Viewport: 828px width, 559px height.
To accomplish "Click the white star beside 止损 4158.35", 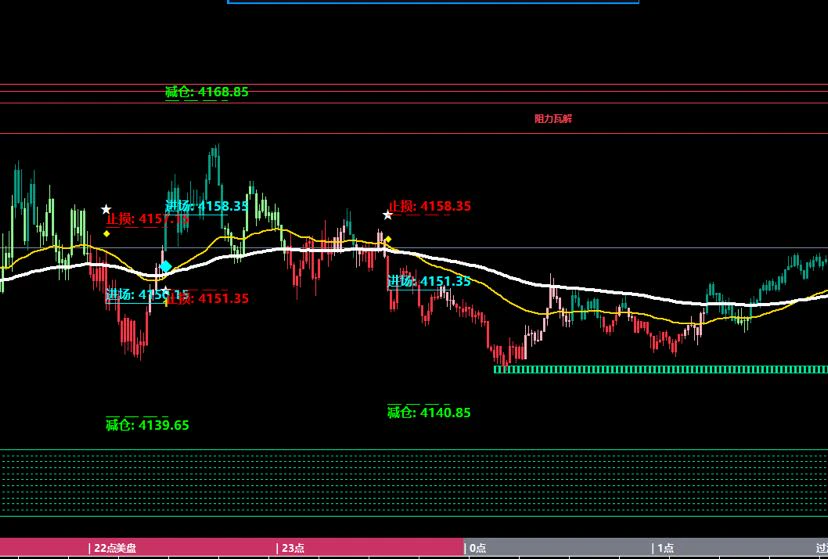I will click(388, 215).
